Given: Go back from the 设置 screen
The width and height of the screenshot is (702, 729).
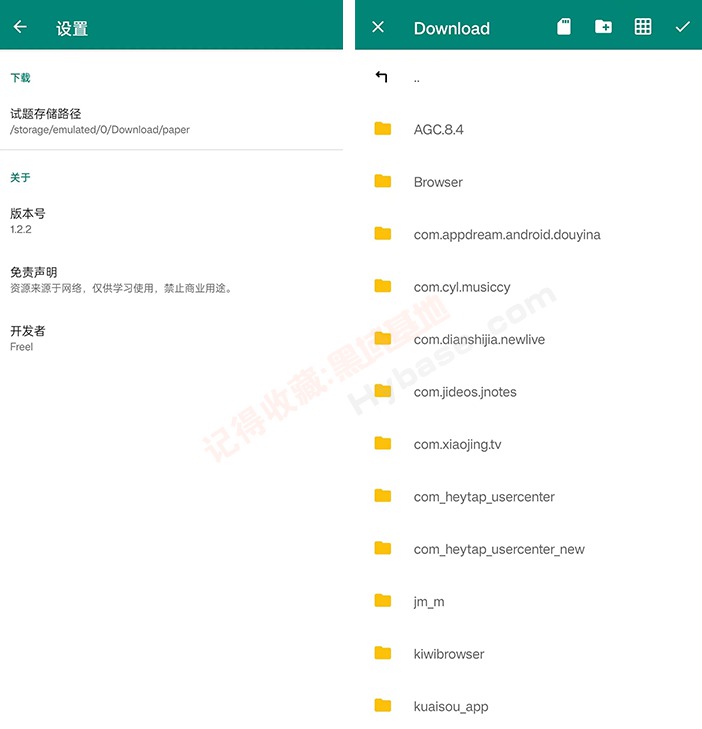Looking at the screenshot, I should (20, 27).
